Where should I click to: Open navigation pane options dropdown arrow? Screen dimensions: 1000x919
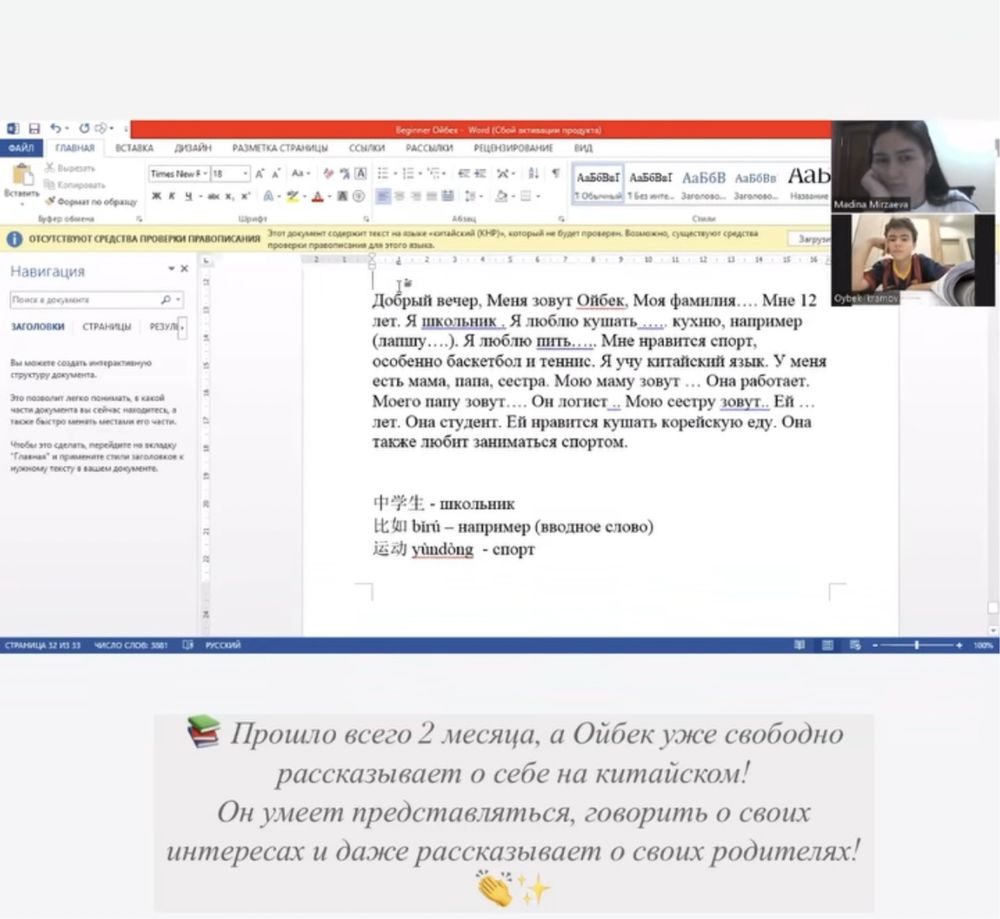171,269
